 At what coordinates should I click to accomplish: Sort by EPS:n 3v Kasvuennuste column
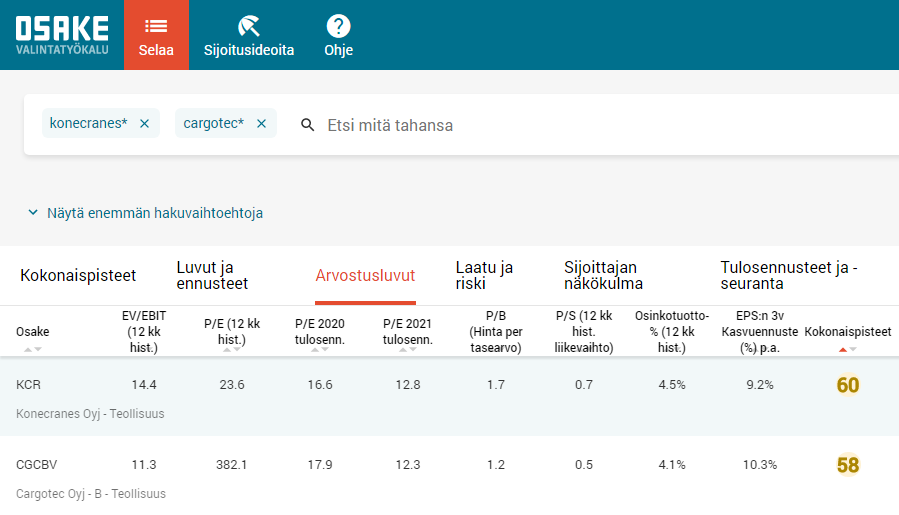click(760, 331)
